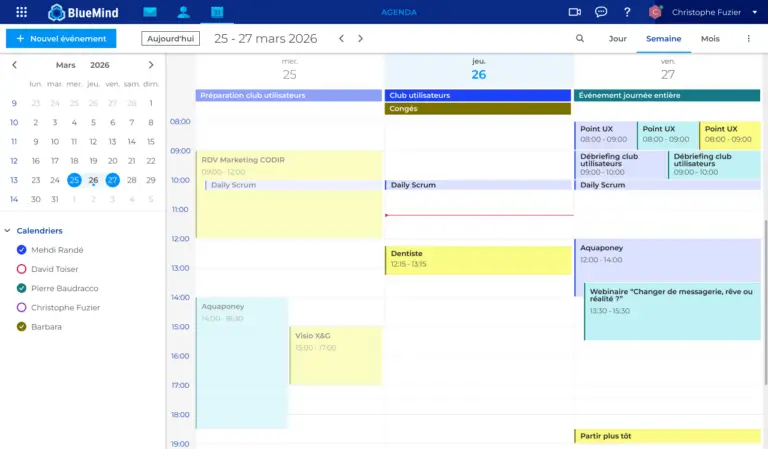This screenshot has width=768, height=449.
Task: Switch to Semaine view
Action: (664, 39)
